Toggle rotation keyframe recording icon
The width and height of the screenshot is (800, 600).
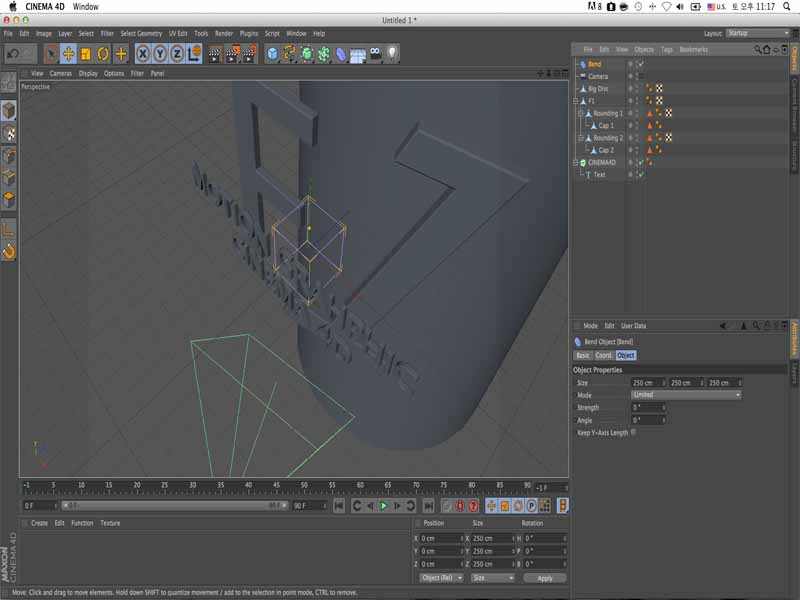click(518, 506)
